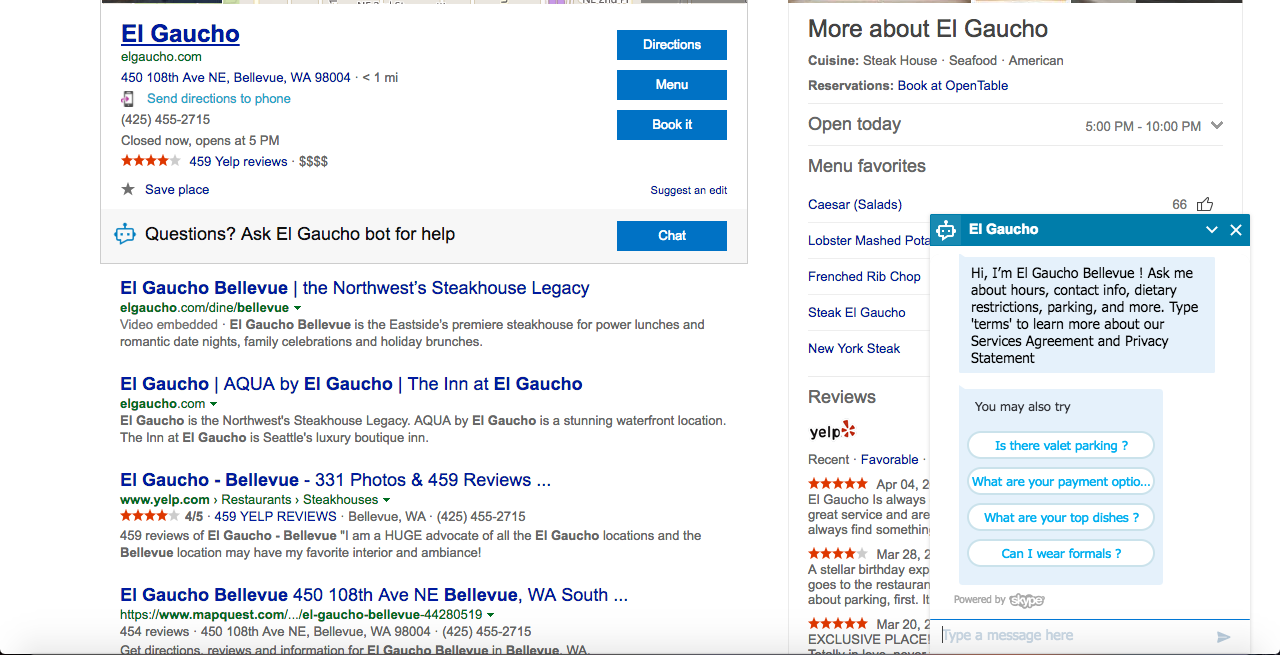Open the 'El Gaucho Bellevue 450 108th Ave' mapquest result
1280x655 pixels.
[374, 595]
